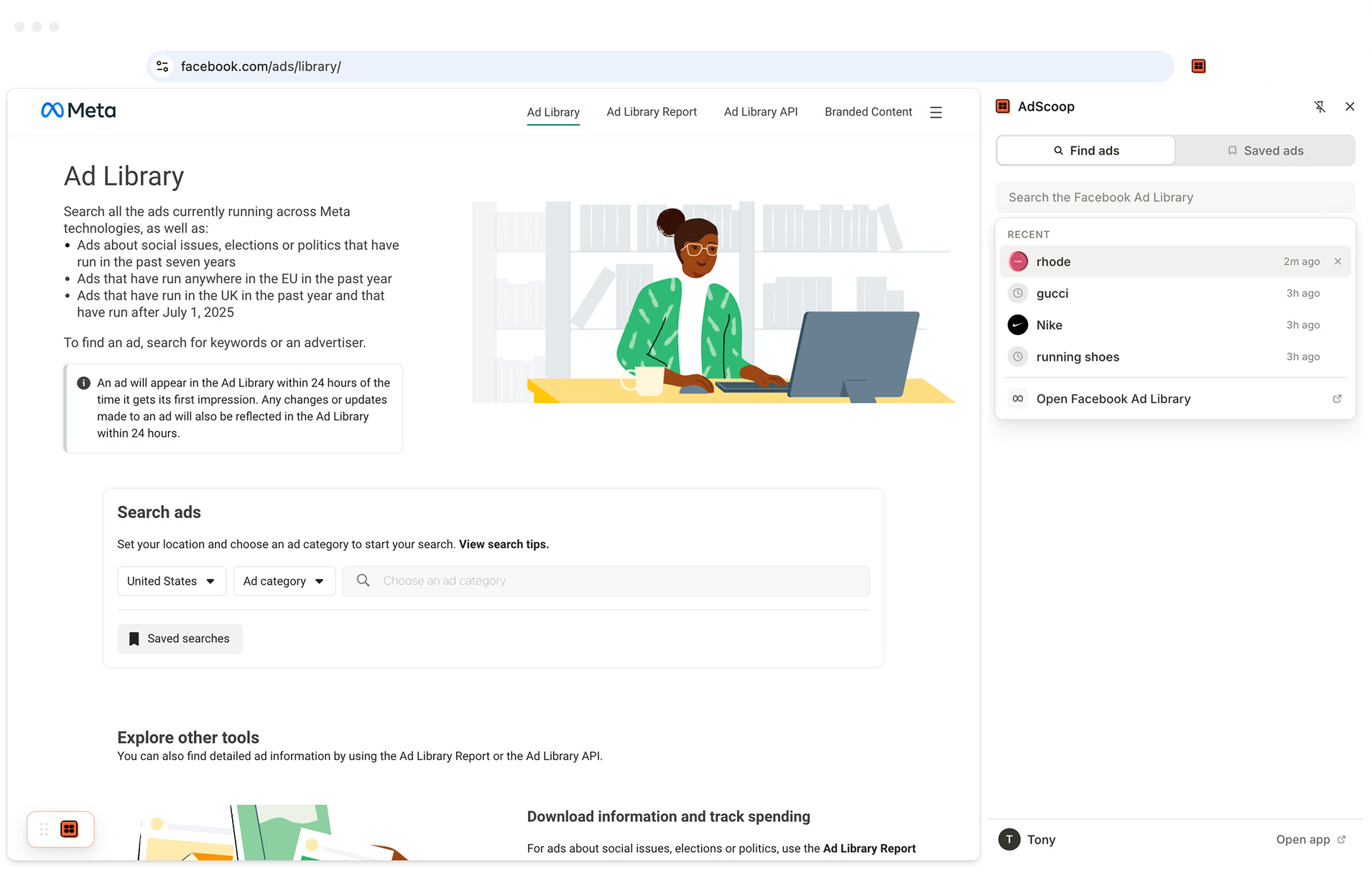Viewport: 1372px width, 875px height.
Task: Click the magnifier icon in Search ads field
Action: 363,580
